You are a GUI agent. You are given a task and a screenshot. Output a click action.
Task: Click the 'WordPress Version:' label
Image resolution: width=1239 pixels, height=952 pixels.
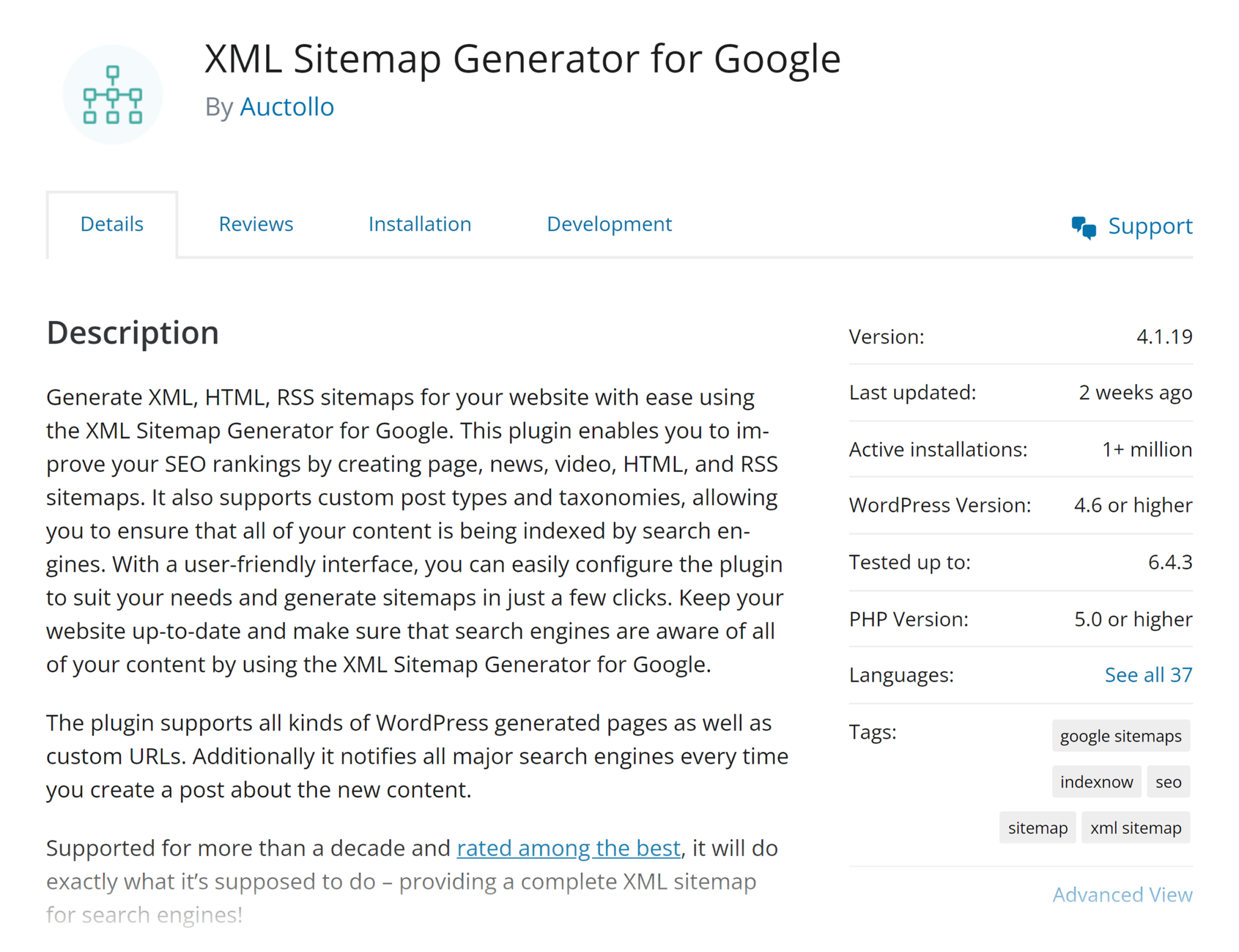click(940, 506)
